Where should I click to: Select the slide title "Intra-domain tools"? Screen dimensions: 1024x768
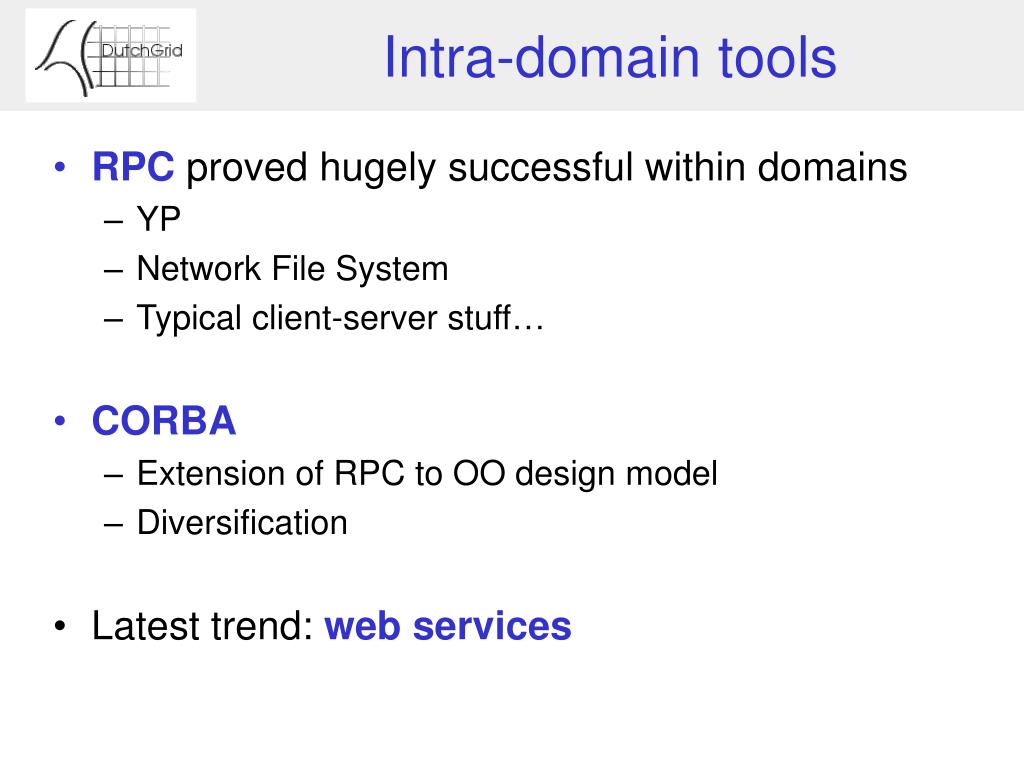click(x=610, y=57)
